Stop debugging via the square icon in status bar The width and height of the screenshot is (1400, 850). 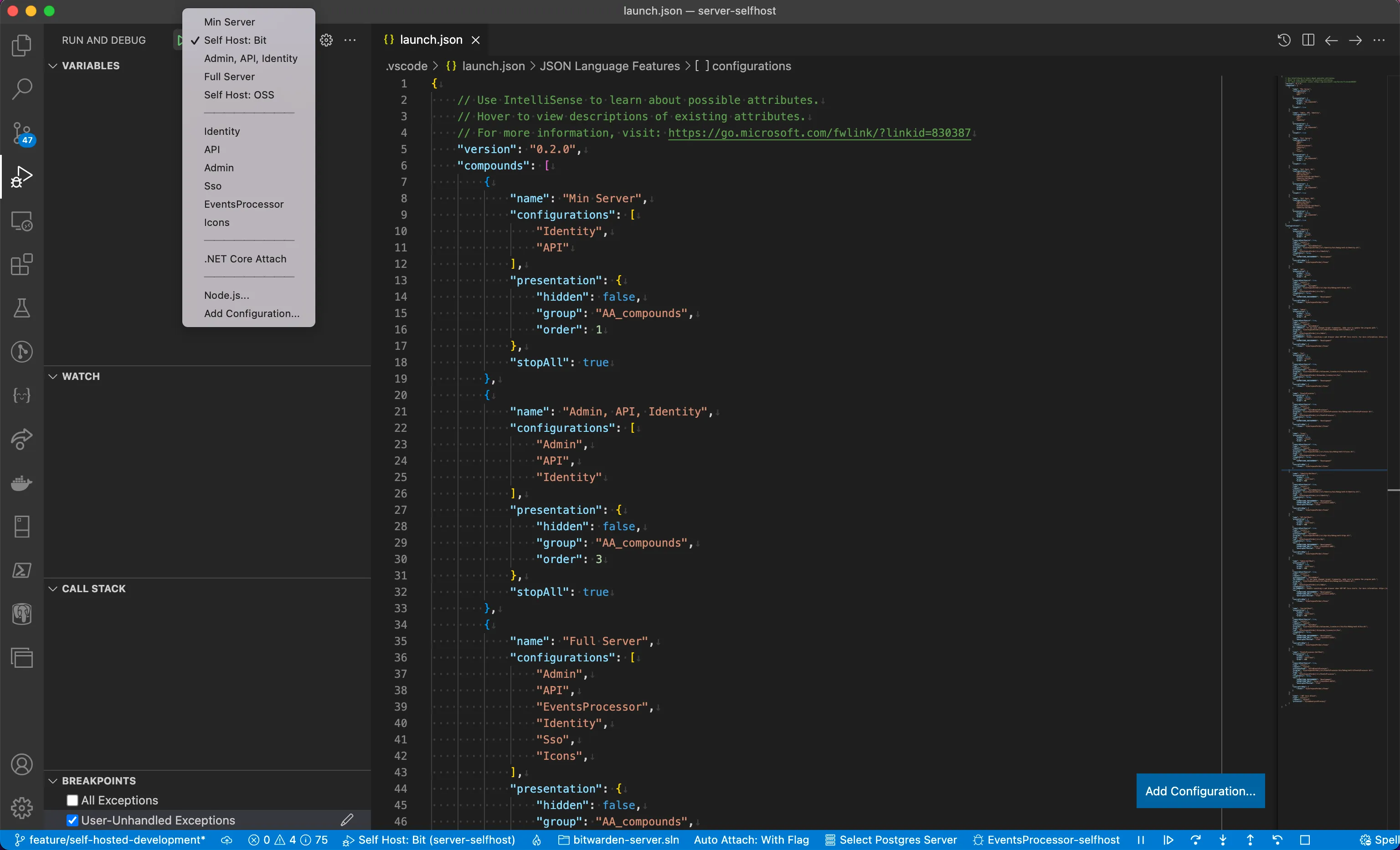click(1305, 840)
